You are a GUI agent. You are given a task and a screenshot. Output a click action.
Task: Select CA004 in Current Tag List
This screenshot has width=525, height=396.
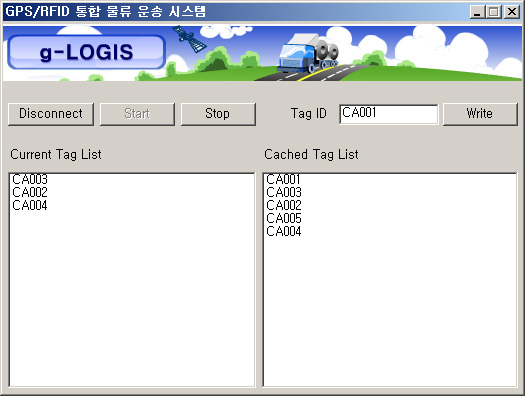tap(30, 206)
